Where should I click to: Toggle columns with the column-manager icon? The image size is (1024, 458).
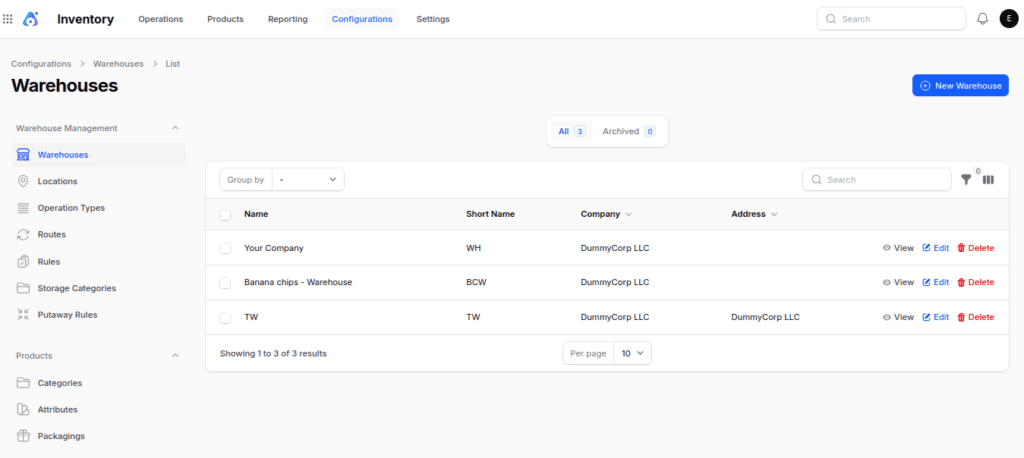tap(988, 180)
